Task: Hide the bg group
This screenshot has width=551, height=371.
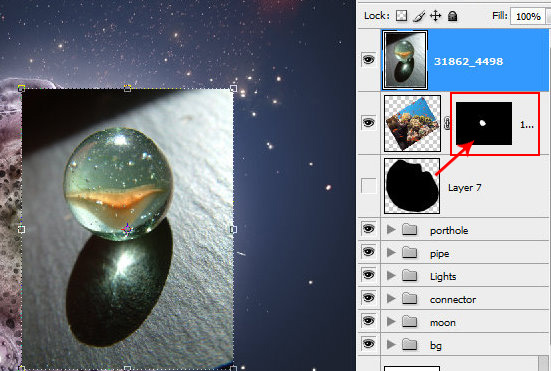Action: click(368, 344)
